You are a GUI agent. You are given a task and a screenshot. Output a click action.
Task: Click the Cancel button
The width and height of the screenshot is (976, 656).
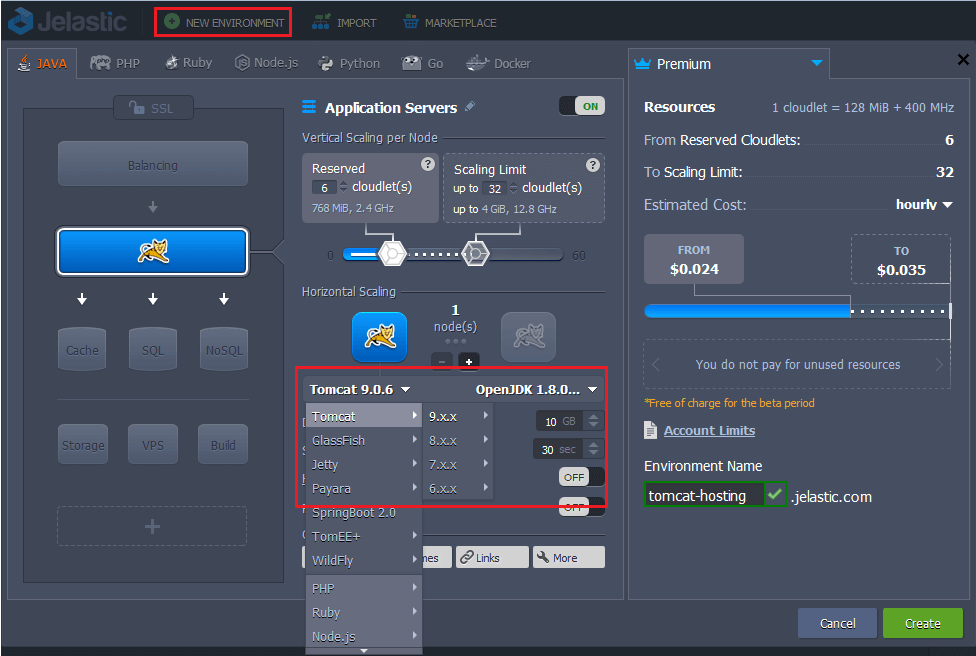[837, 623]
